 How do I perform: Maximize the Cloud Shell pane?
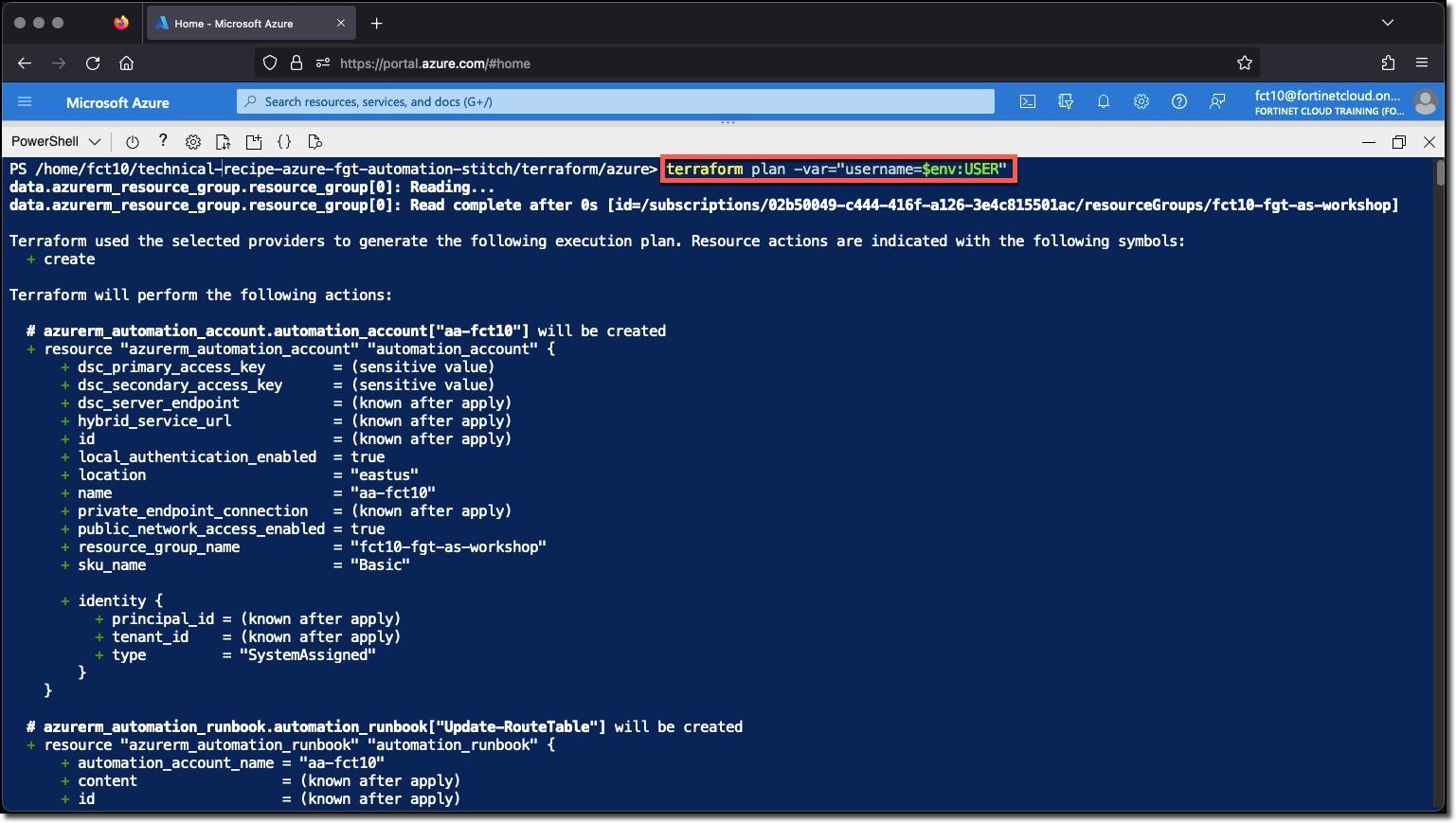coord(1399,142)
